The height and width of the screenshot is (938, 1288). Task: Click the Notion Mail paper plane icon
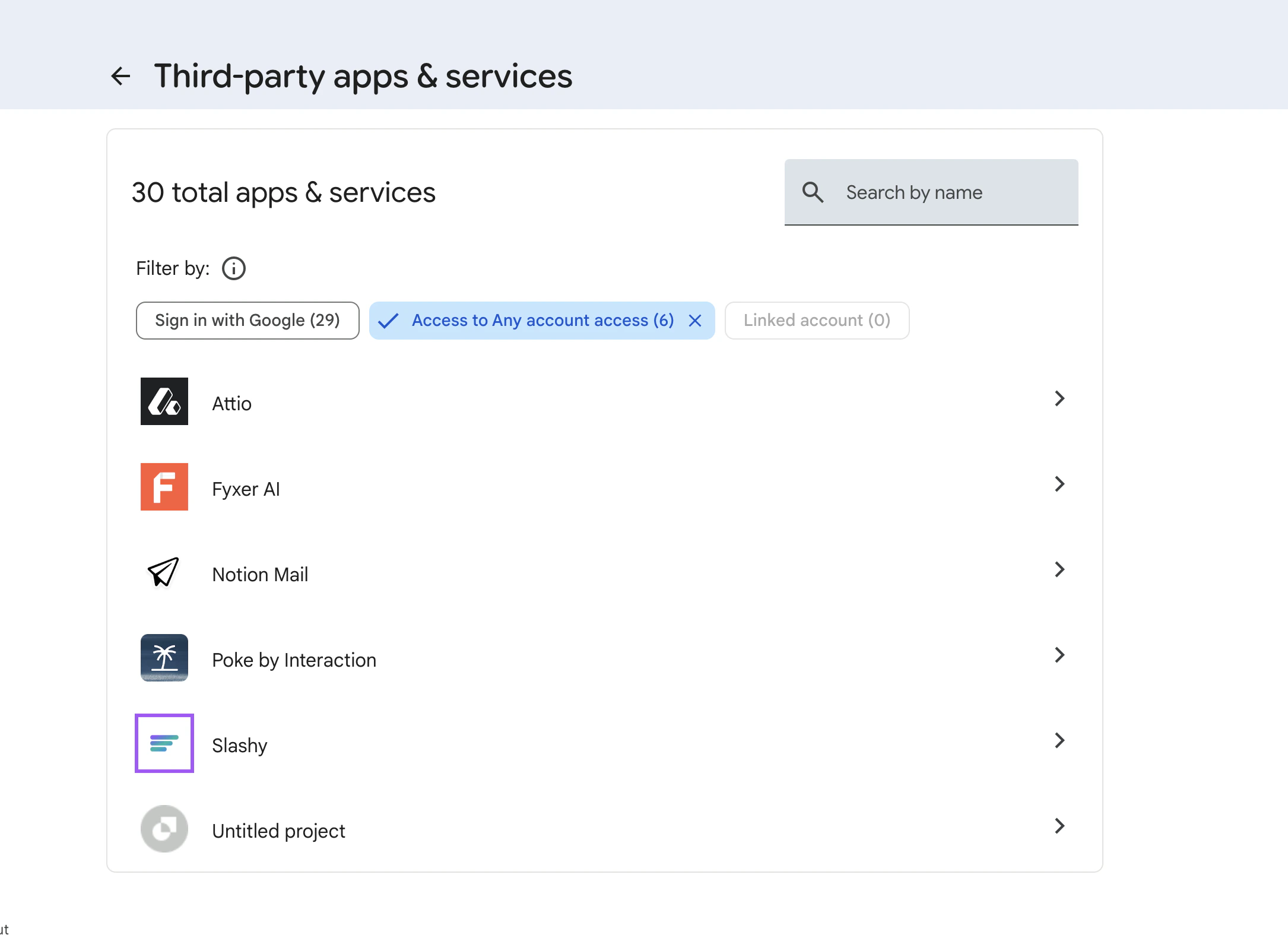(164, 572)
